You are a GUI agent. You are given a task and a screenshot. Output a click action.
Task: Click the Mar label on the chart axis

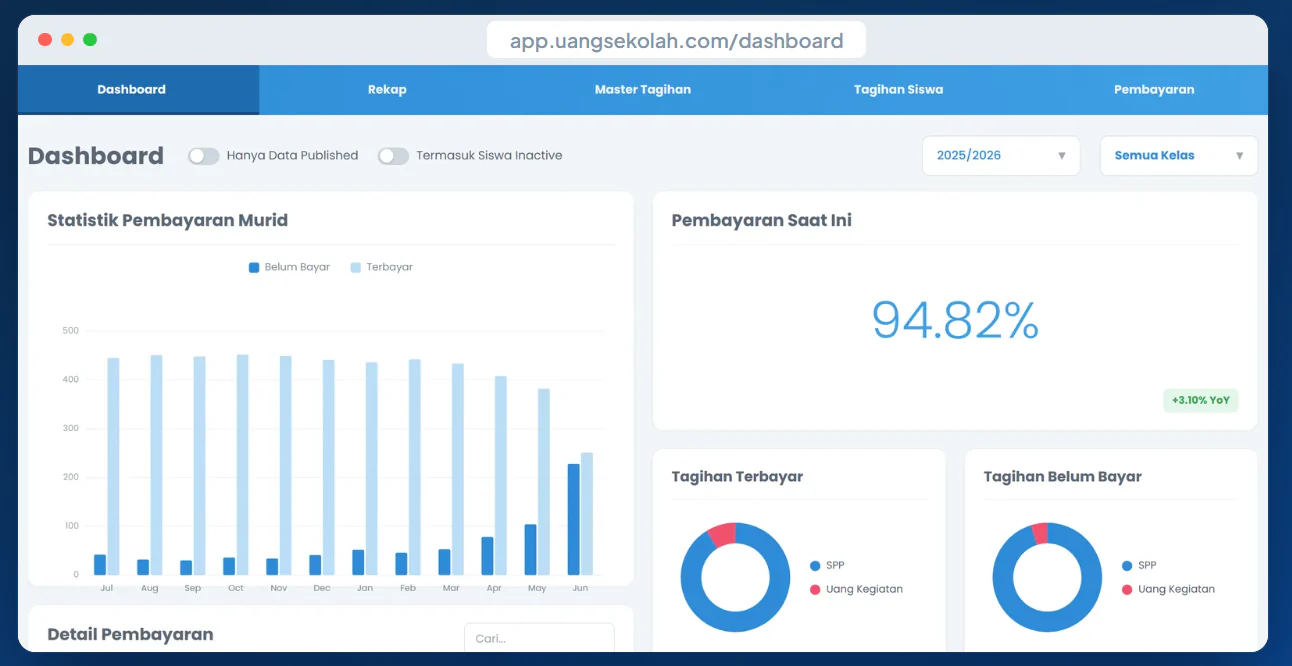pyautogui.click(x=451, y=588)
